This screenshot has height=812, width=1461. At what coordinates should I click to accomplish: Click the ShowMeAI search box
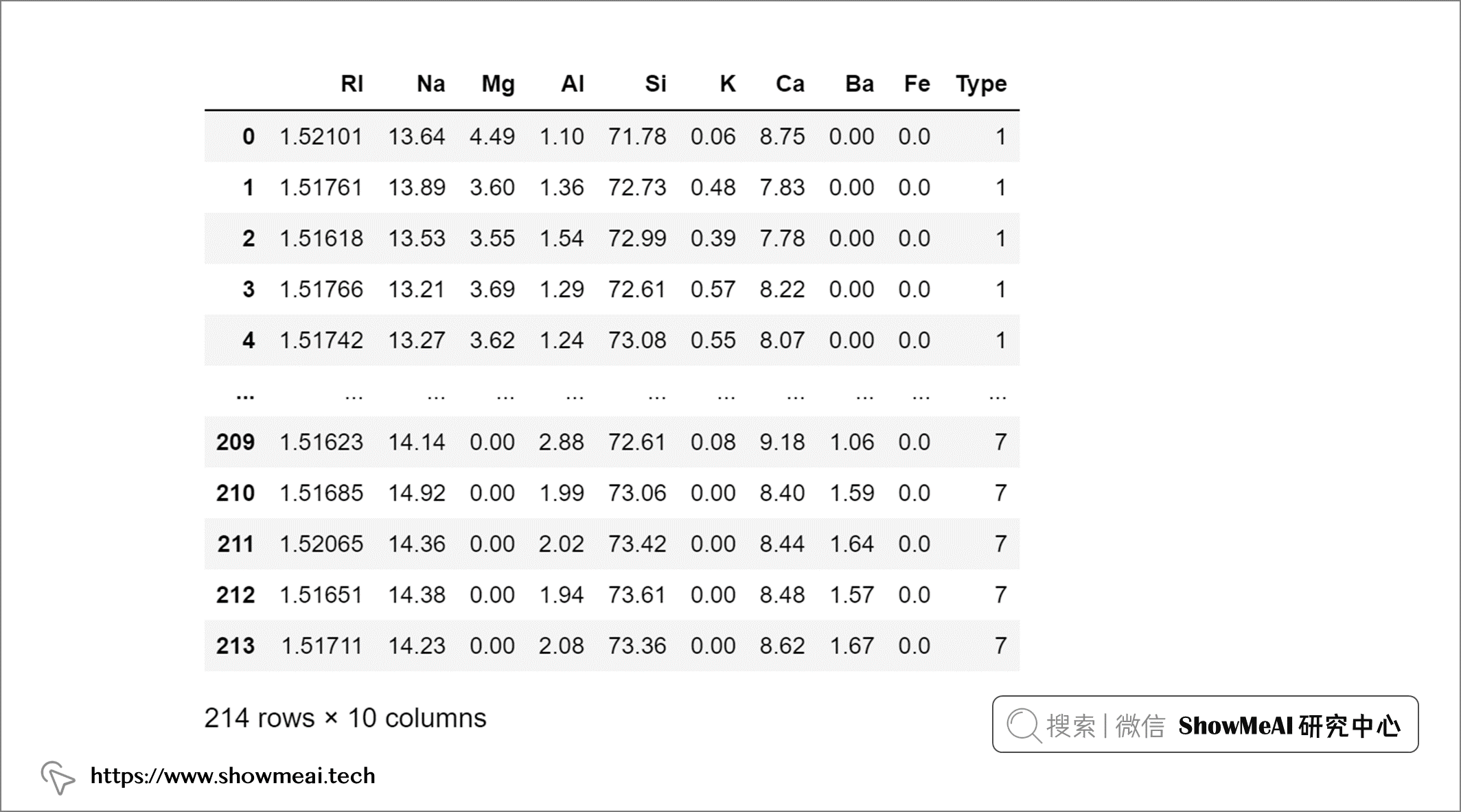[1205, 725]
